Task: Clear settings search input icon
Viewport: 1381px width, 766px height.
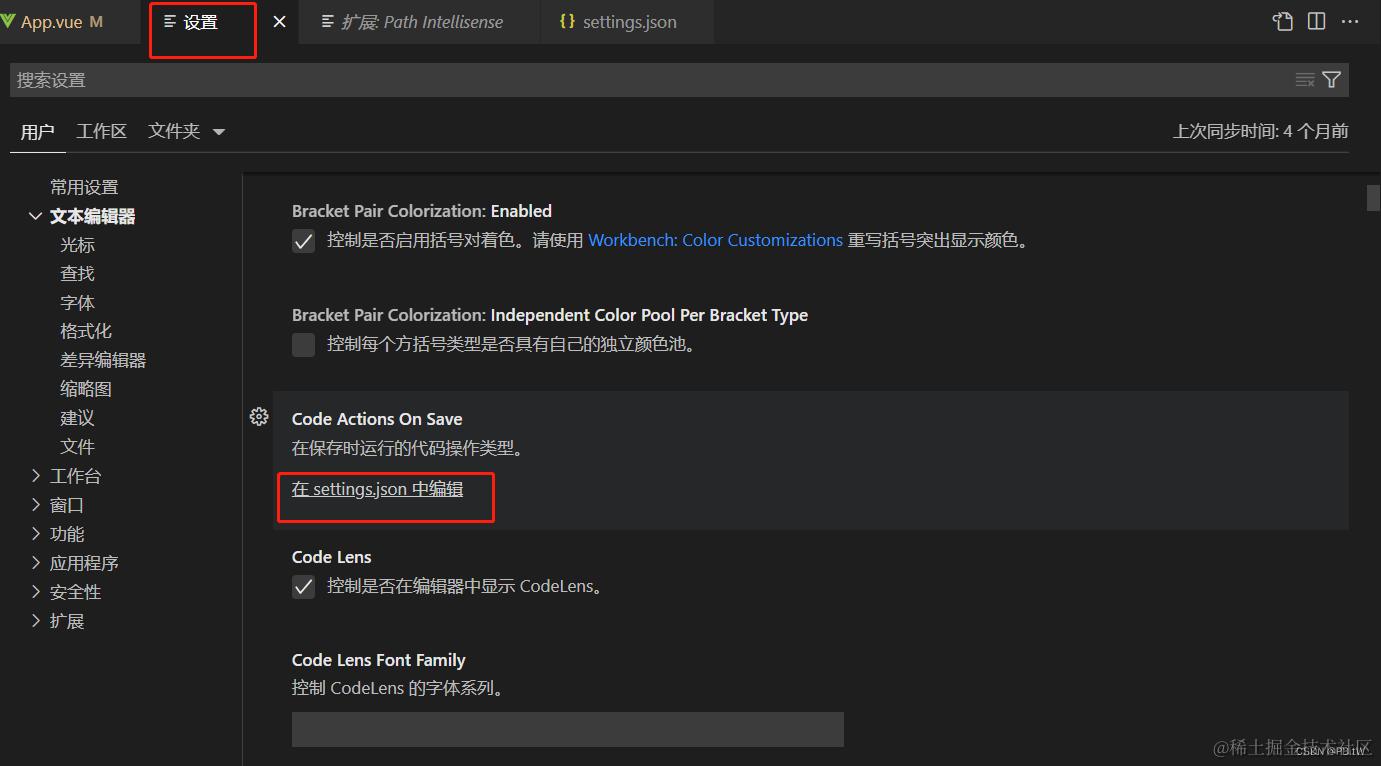Action: (x=1305, y=80)
